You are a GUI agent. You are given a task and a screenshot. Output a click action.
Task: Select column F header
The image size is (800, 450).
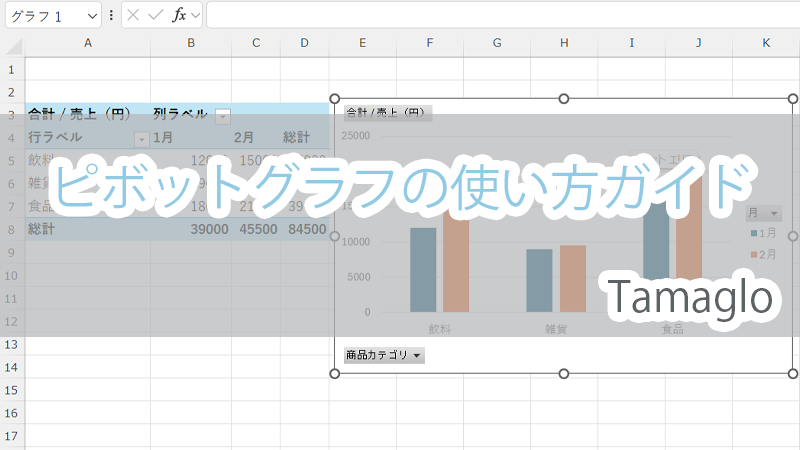tap(429, 42)
